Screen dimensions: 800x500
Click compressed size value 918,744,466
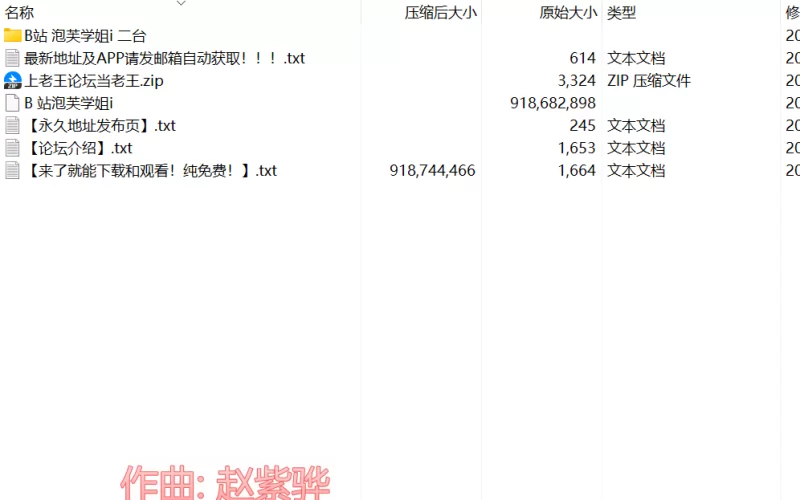click(433, 170)
